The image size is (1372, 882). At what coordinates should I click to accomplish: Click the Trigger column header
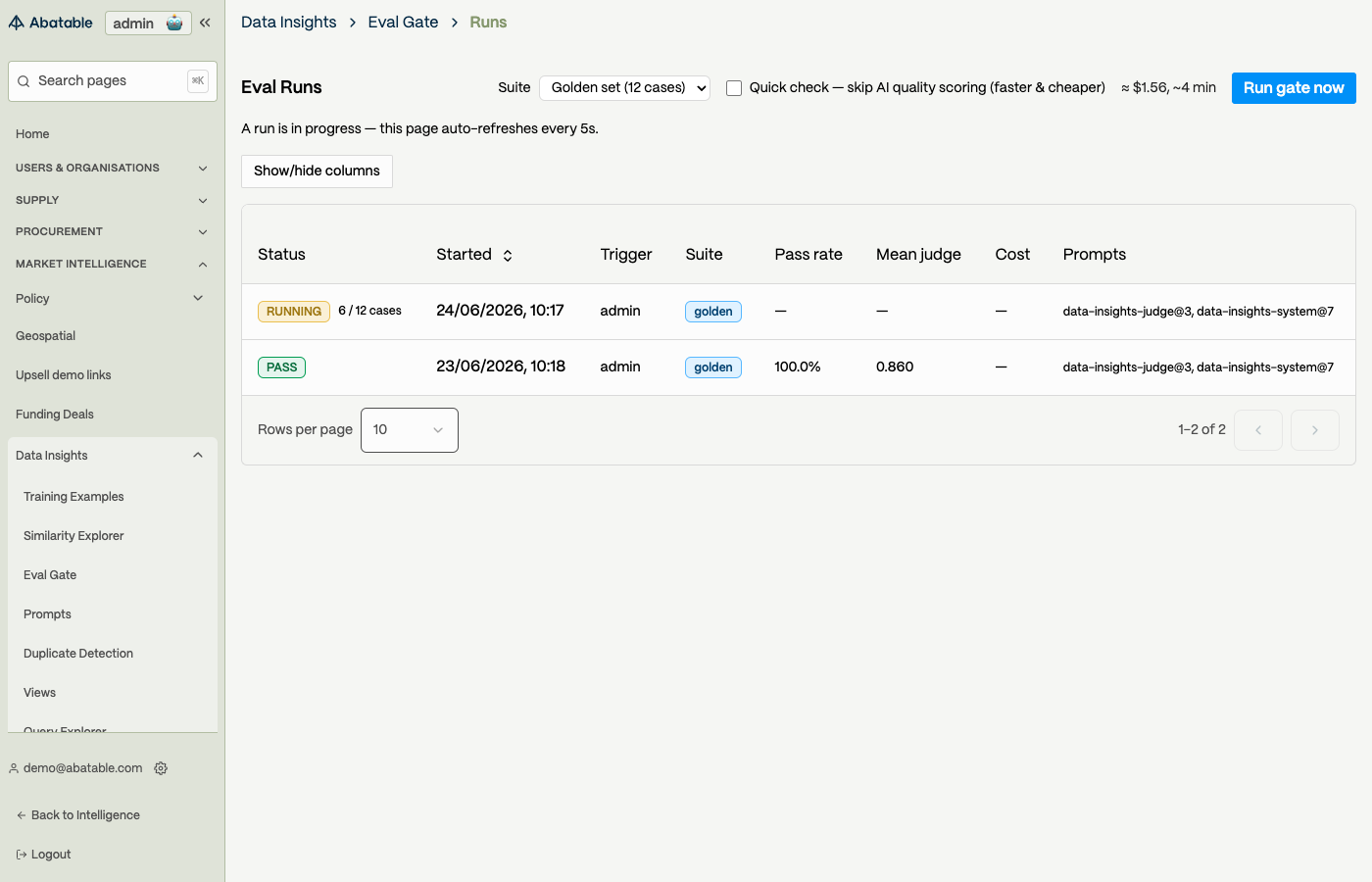[626, 255]
